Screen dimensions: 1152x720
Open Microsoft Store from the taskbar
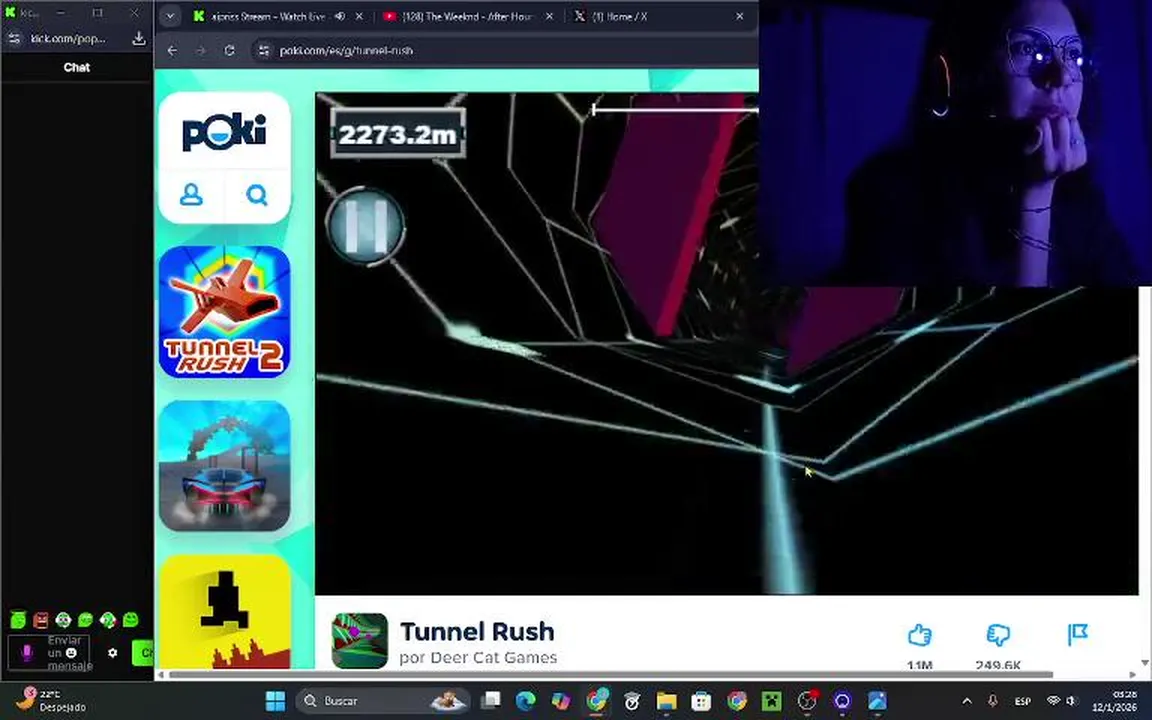[x=701, y=701]
